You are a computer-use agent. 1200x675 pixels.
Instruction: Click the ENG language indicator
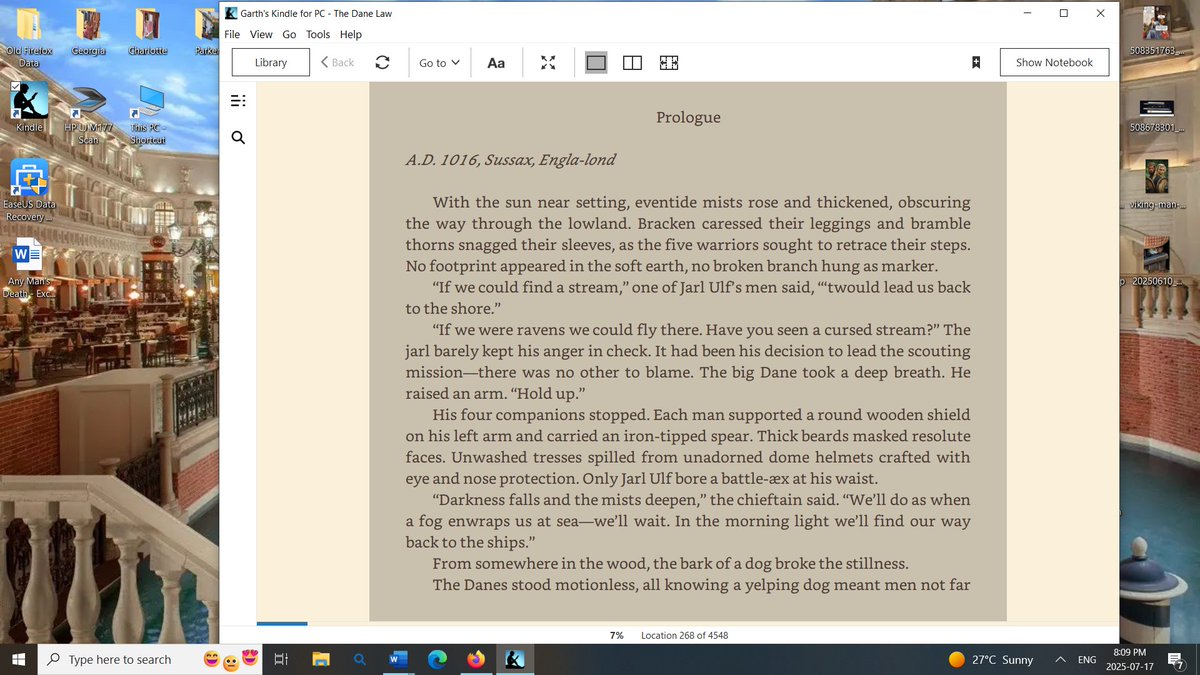click(x=1087, y=659)
